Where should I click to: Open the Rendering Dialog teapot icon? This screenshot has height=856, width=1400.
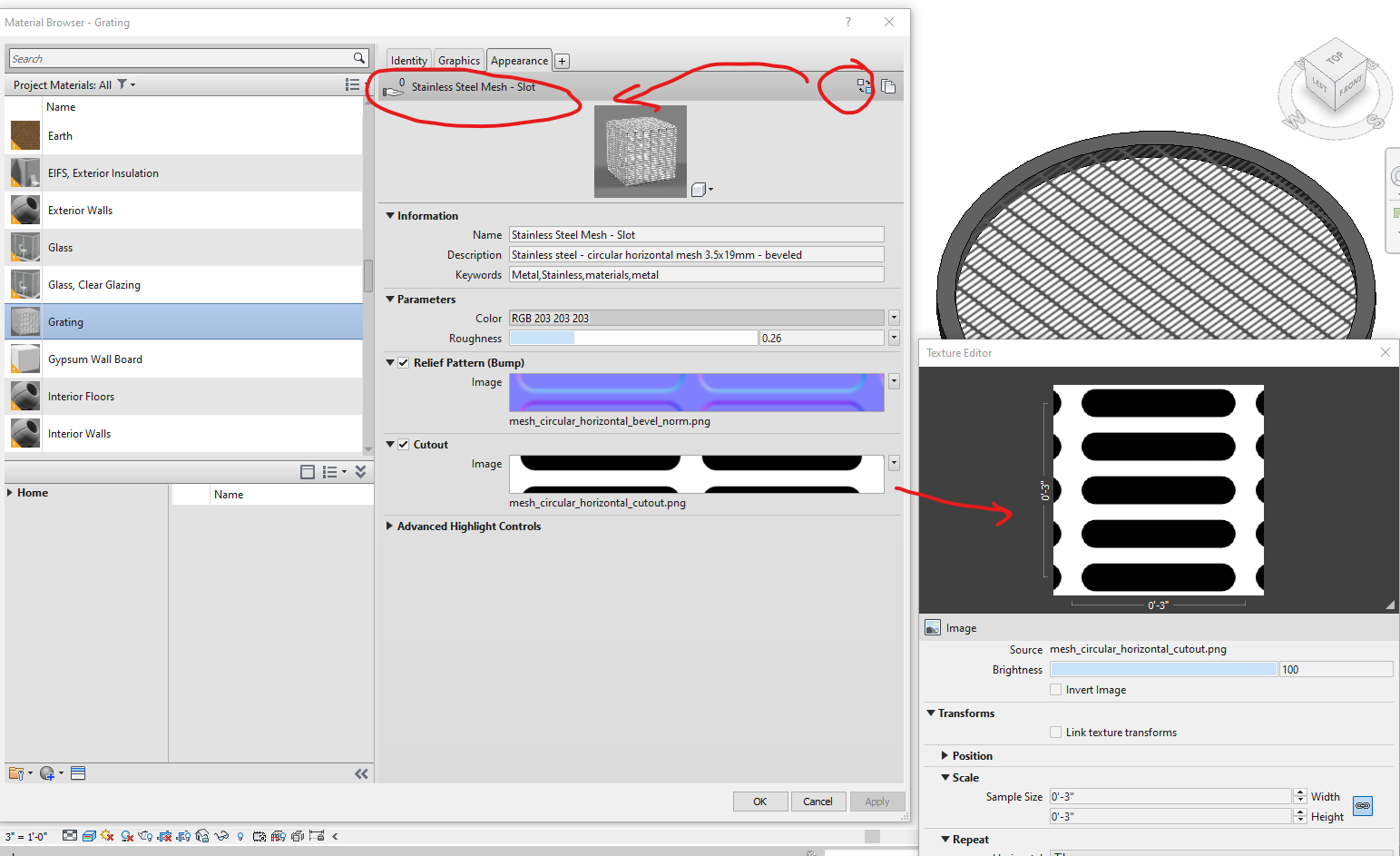tap(146, 836)
